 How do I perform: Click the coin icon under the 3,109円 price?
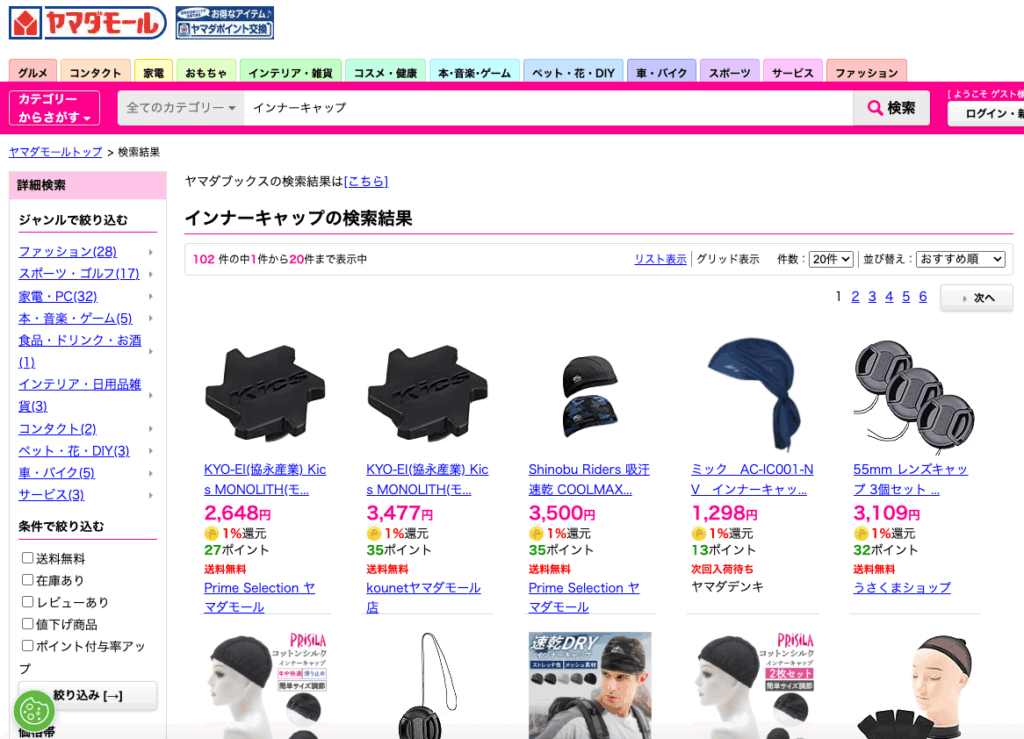[861, 533]
